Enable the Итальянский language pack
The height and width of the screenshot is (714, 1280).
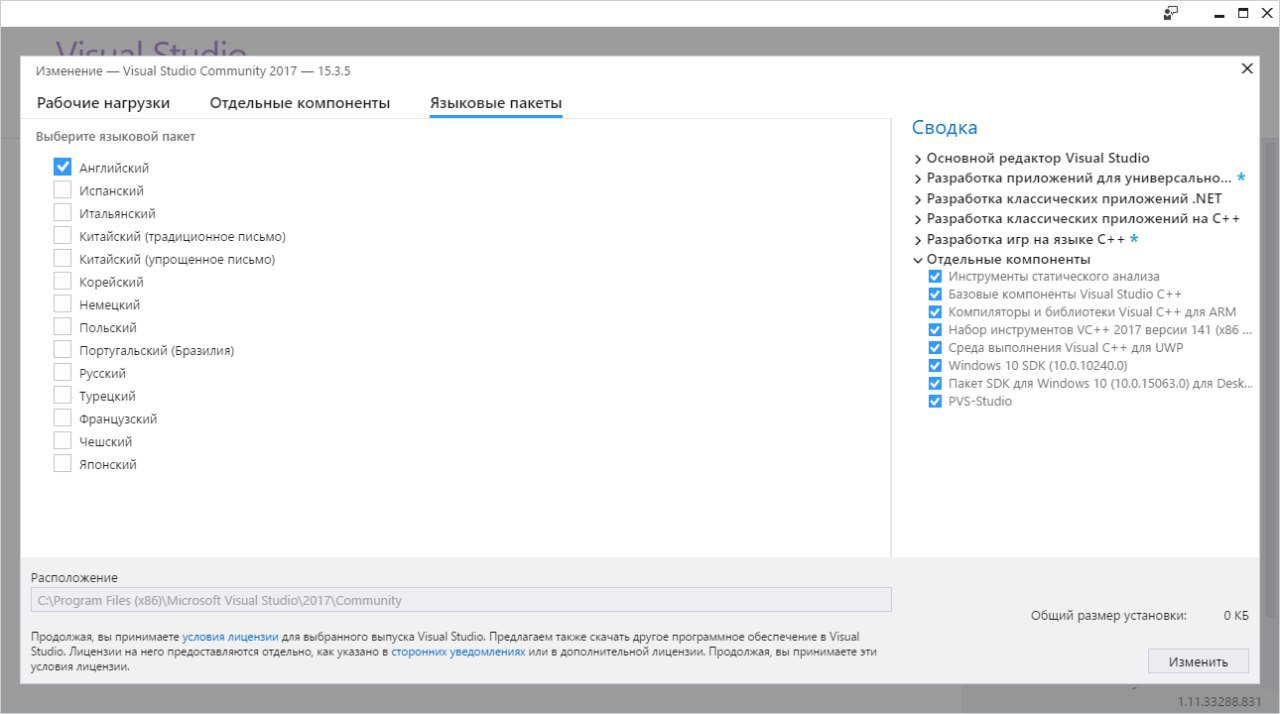click(62, 213)
